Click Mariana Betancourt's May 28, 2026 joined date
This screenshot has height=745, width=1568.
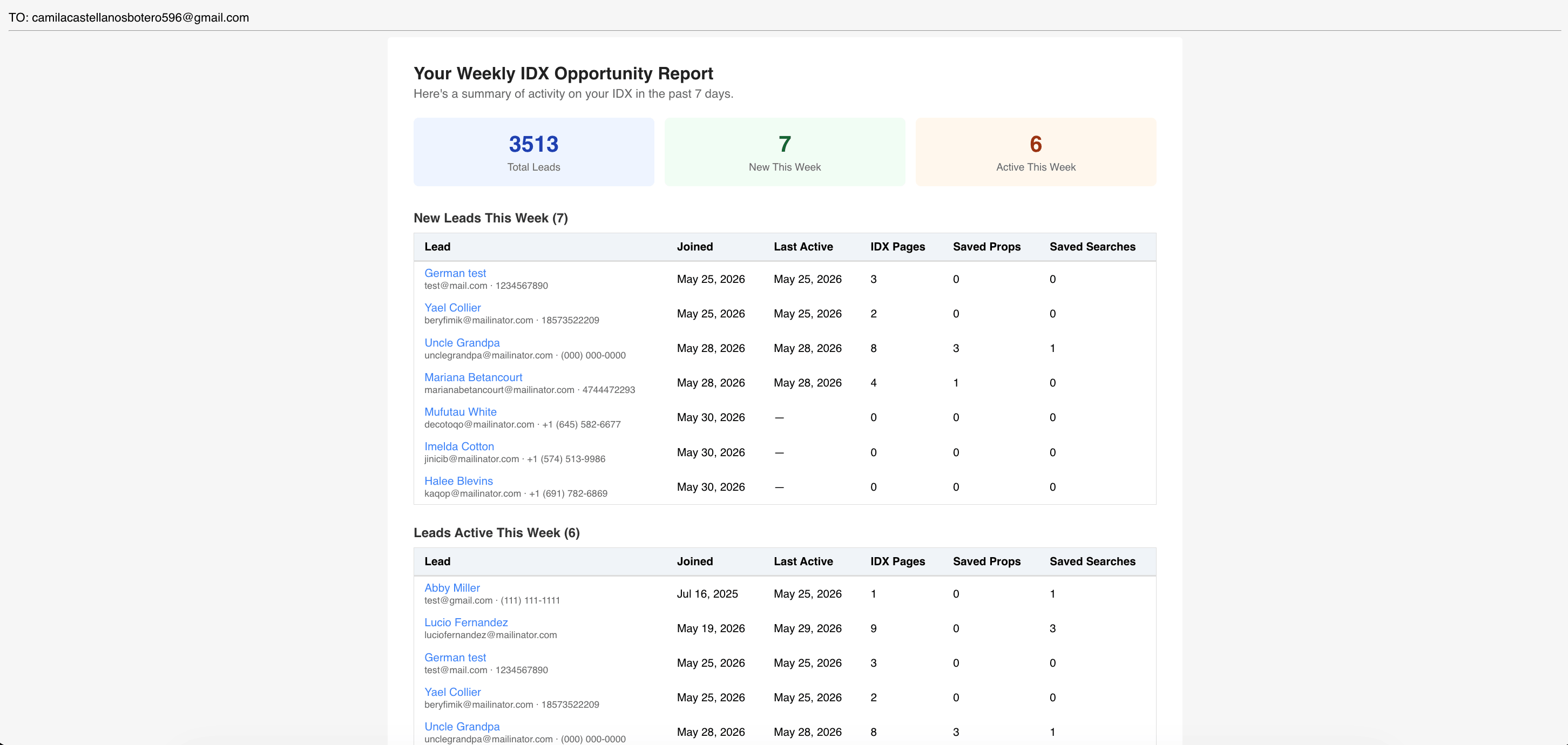(x=711, y=383)
